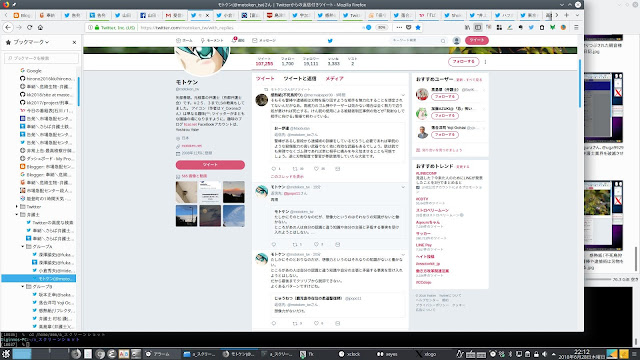Close the active Twitter browser tab
Screen dimensions: 640x360
pos(207,15)
